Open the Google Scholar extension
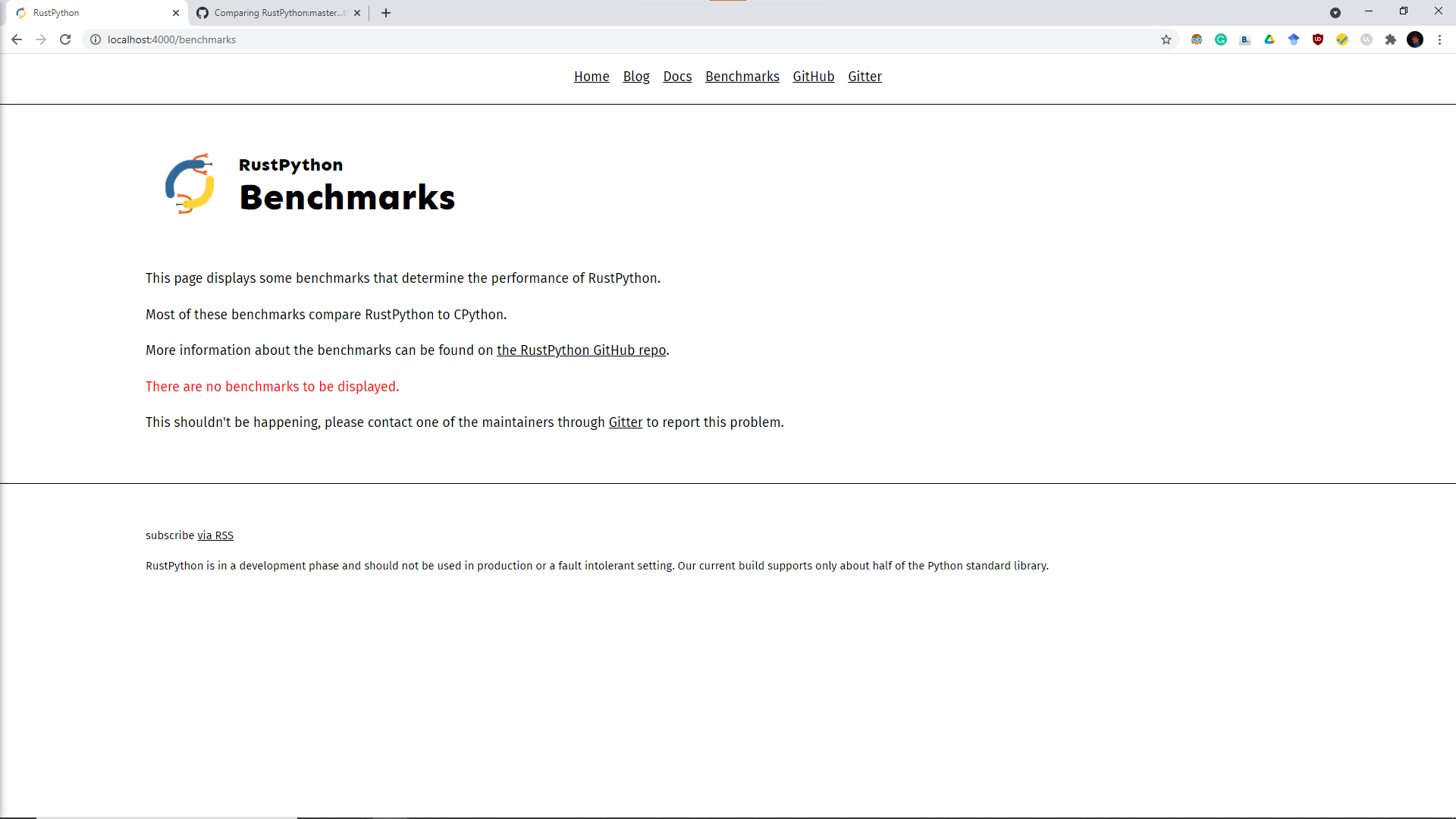The width and height of the screenshot is (1456, 819). [1294, 39]
